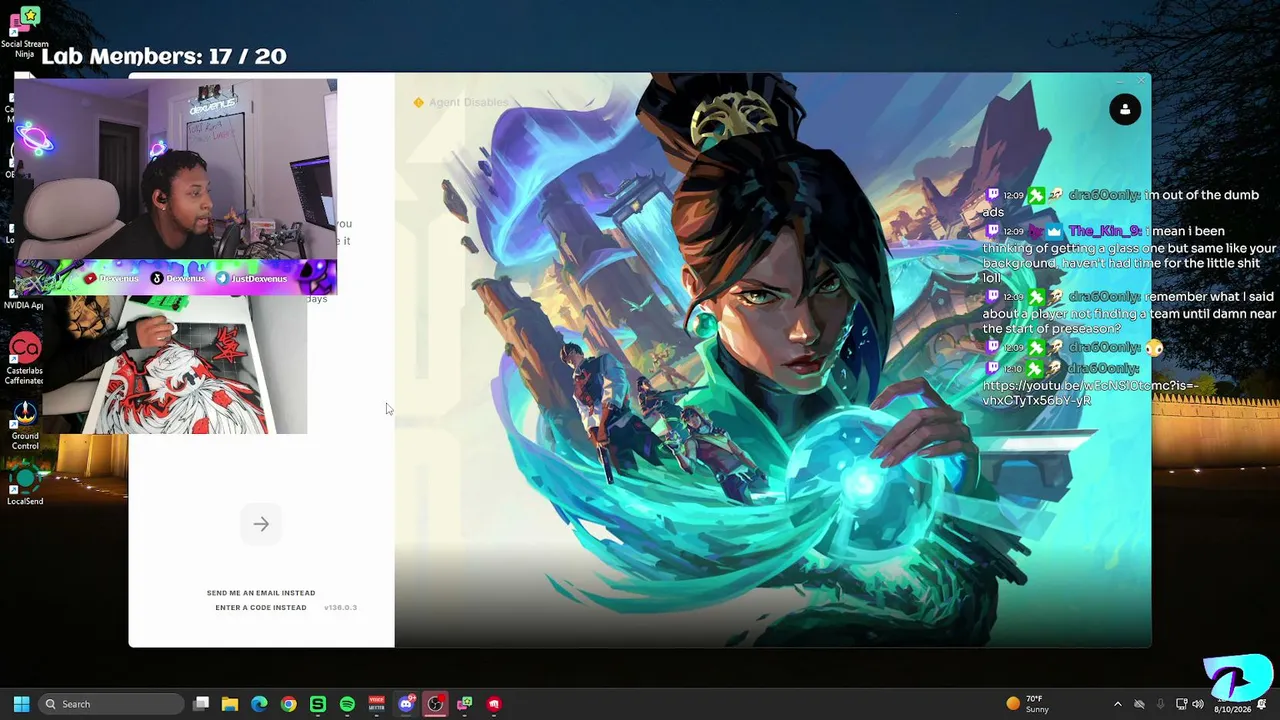Launch Microsoft Edge from the taskbar
Image resolution: width=1280 pixels, height=720 pixels.
(259, 704)
